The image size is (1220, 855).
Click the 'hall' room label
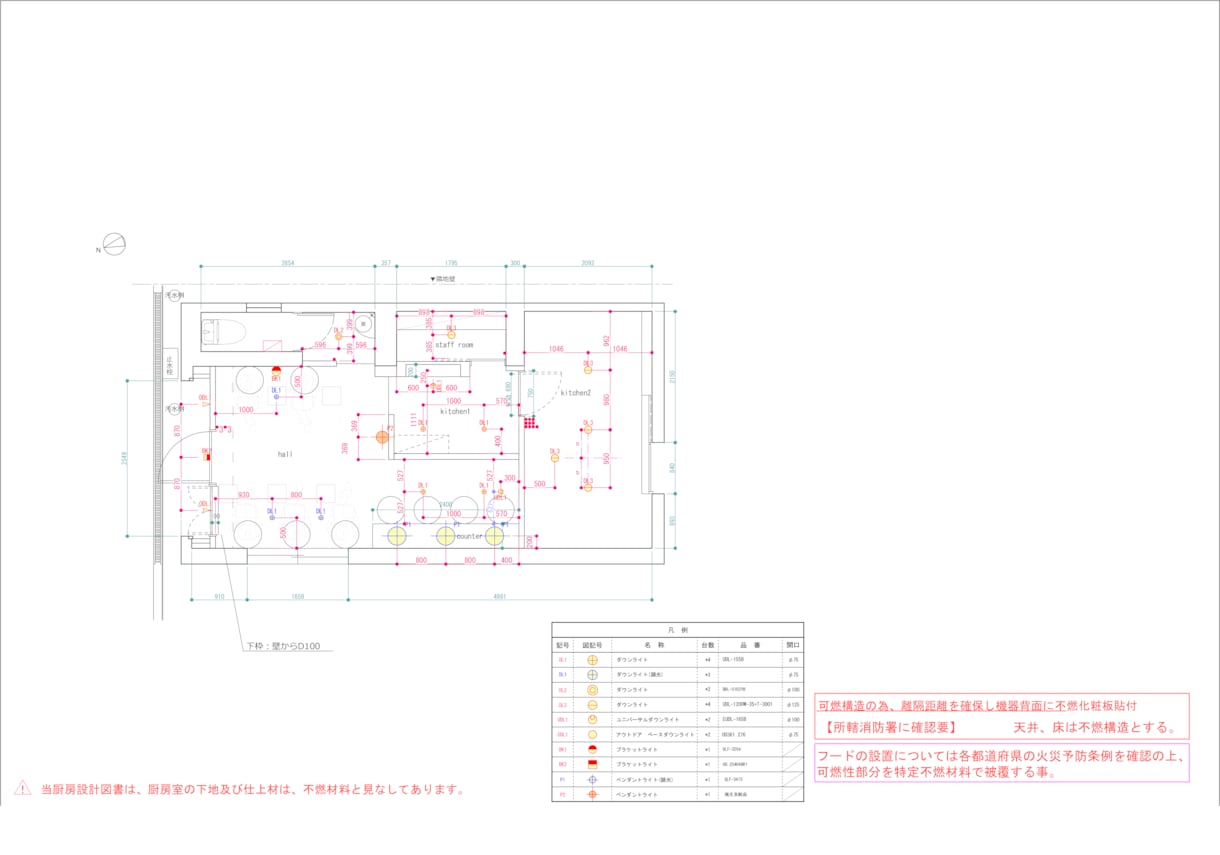285,454
